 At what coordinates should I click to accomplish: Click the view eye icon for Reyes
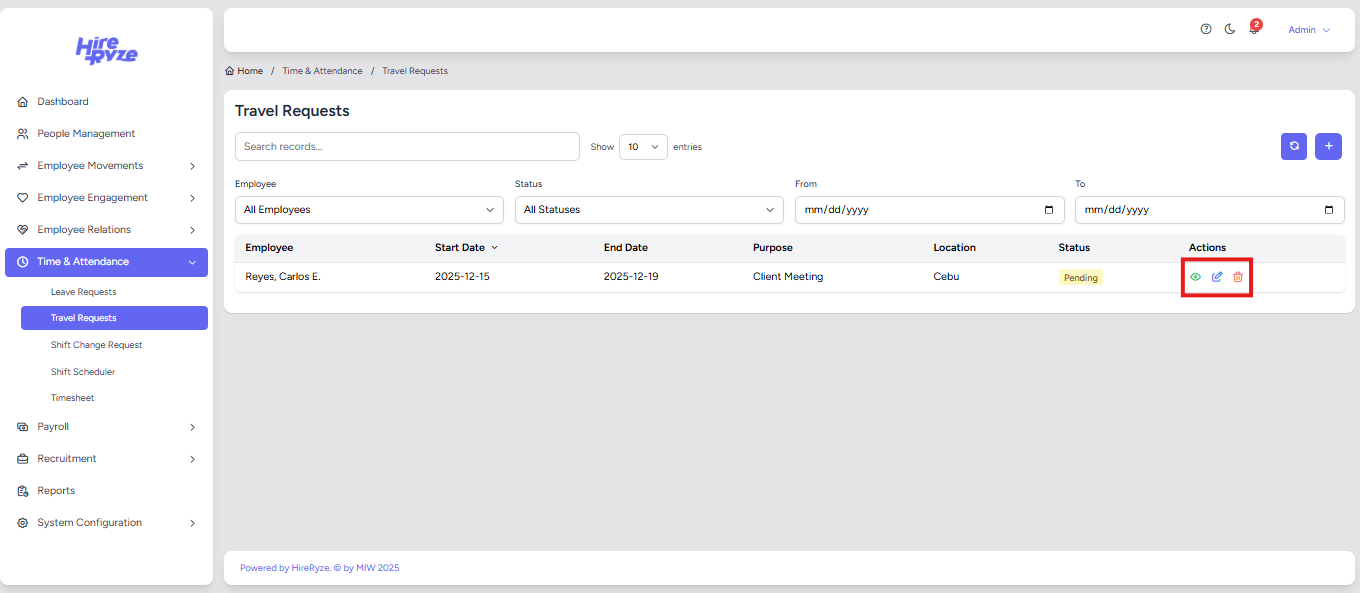(x=1195, y=277)
